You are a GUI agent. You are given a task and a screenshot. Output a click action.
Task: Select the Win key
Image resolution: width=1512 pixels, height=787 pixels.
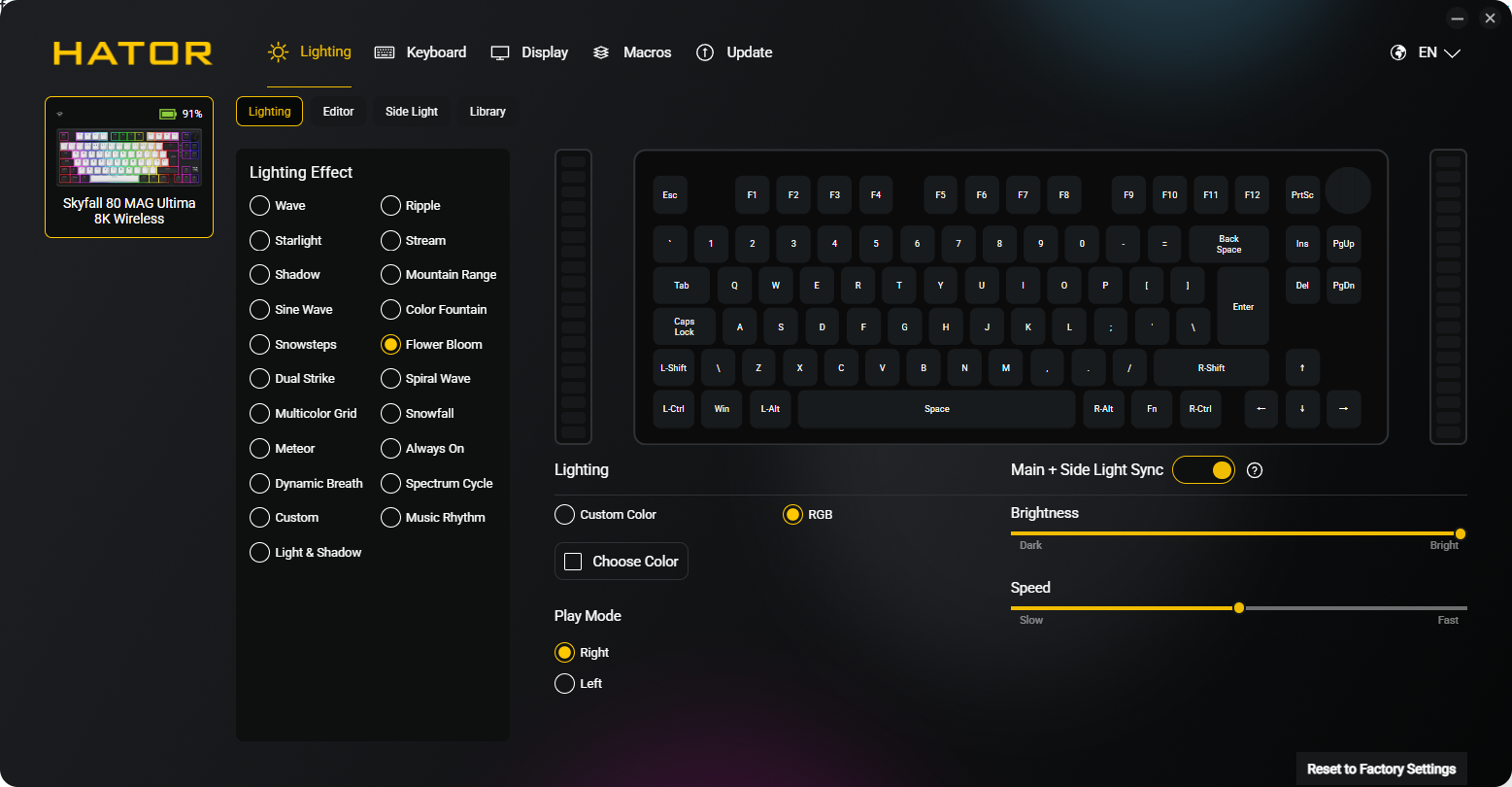[x=722, y=409]
